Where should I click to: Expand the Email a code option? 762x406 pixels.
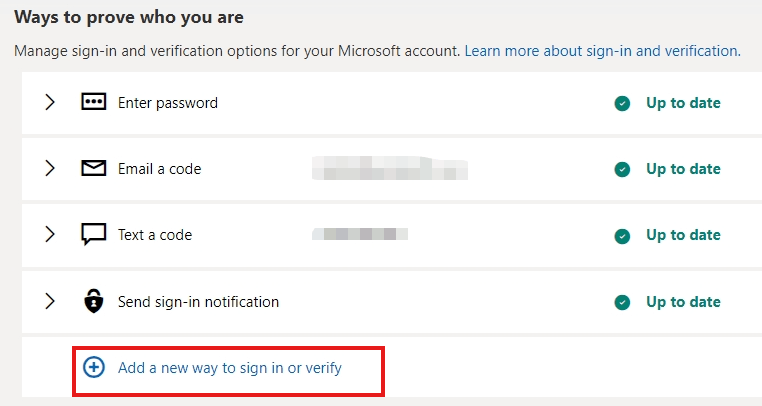(x=50, y=169)
